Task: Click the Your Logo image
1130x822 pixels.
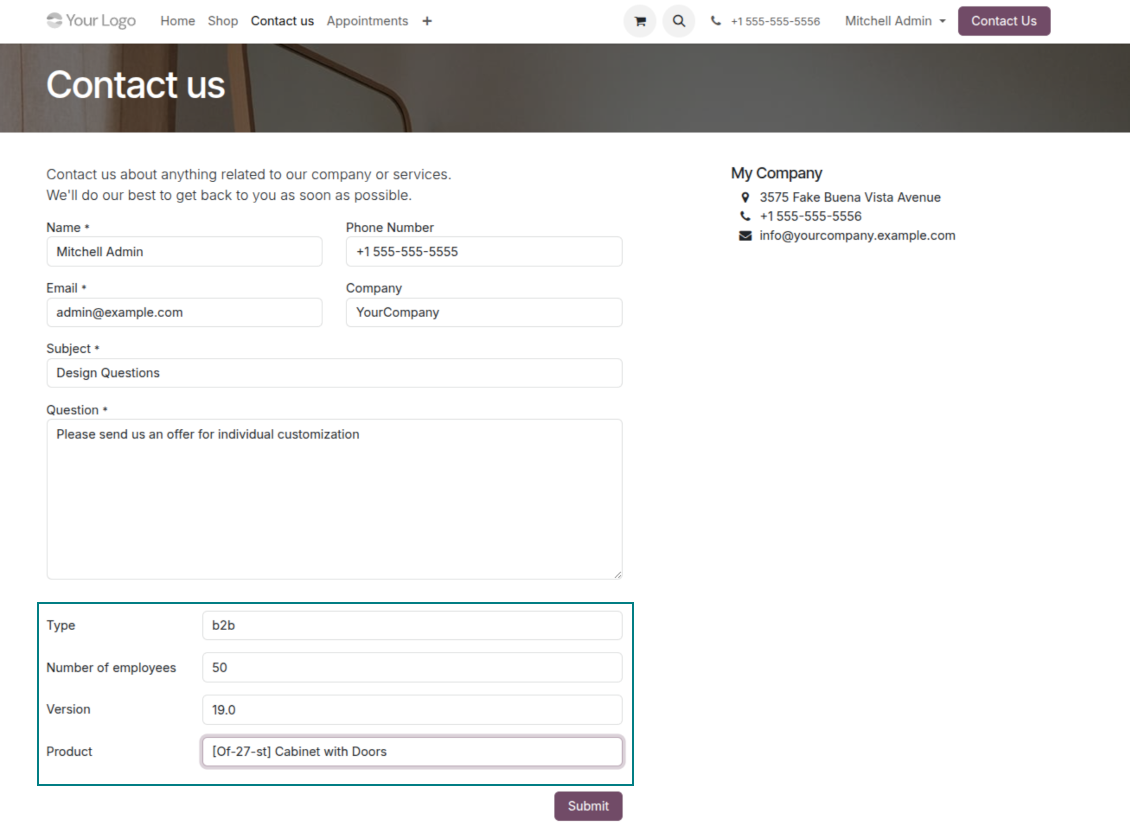Action: click(x=91, y=21)
